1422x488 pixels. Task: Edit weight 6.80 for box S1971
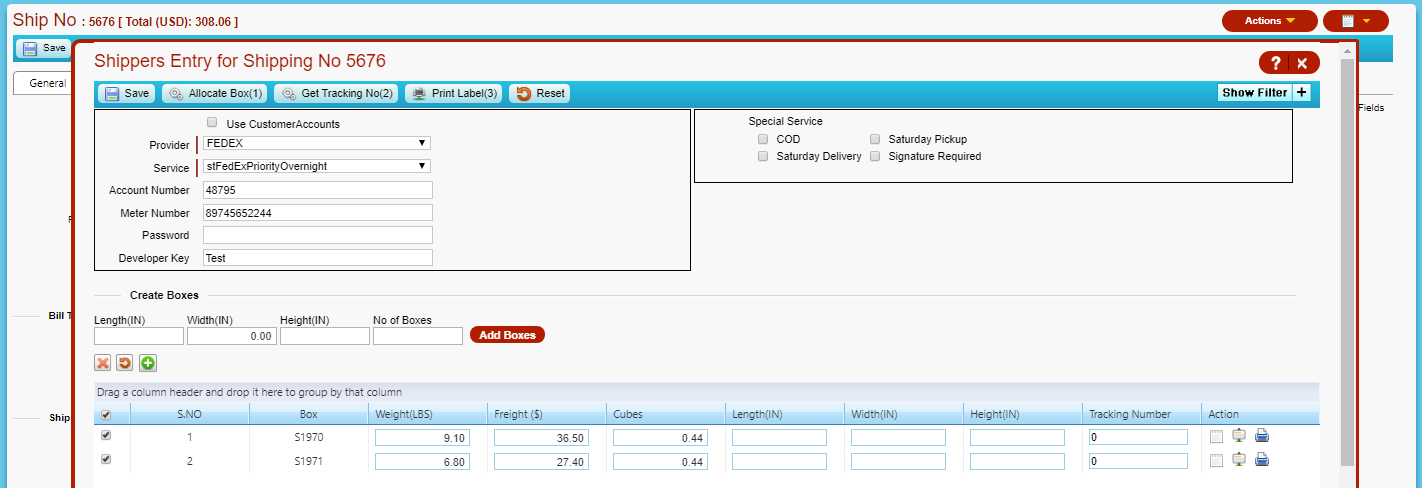[422, 461]
